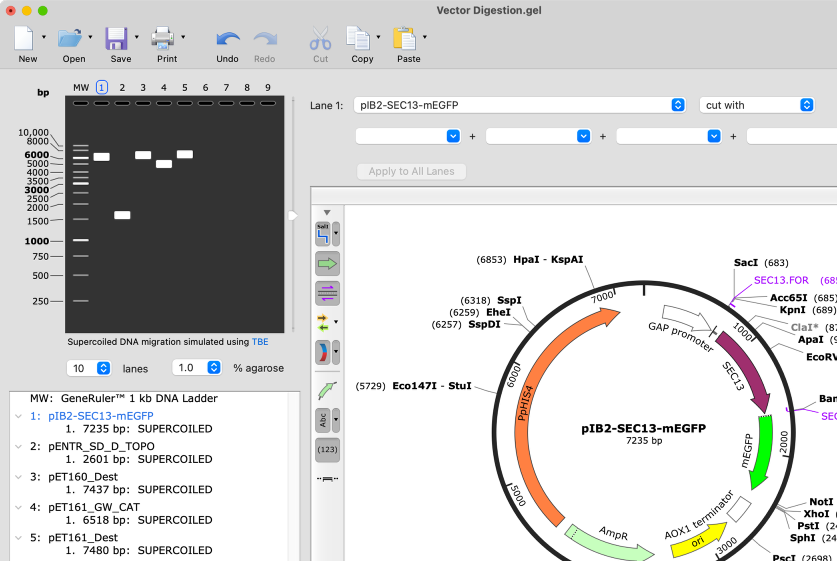Select lane 1 header on gel

point(101,87)
